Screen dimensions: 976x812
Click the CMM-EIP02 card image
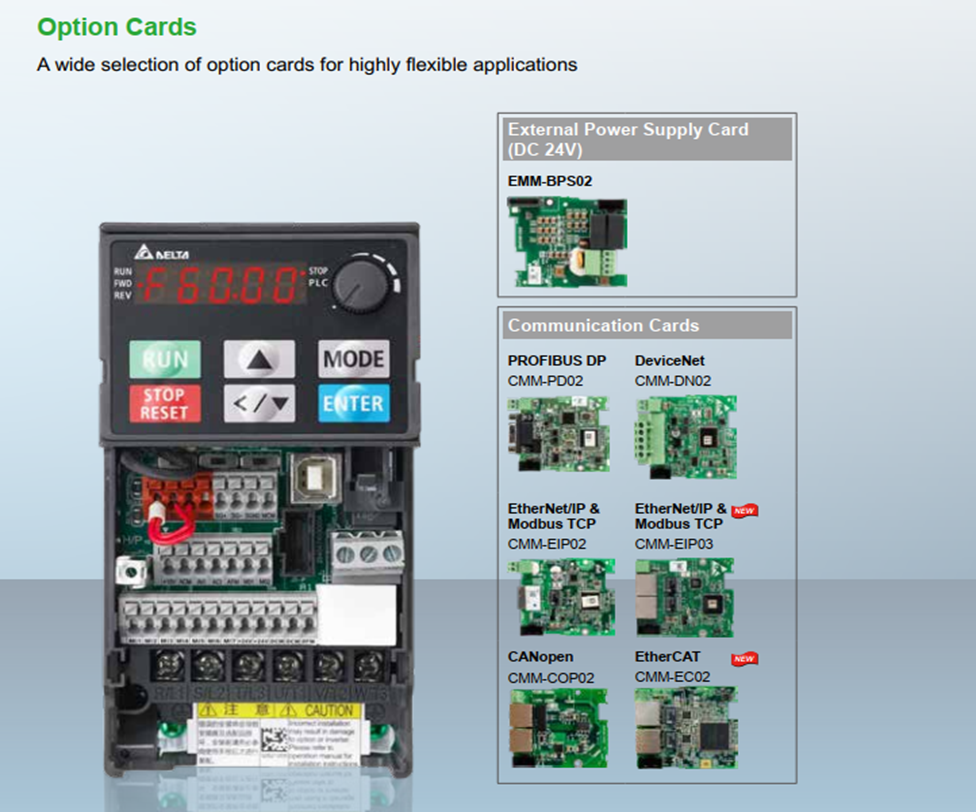point(561,597)
